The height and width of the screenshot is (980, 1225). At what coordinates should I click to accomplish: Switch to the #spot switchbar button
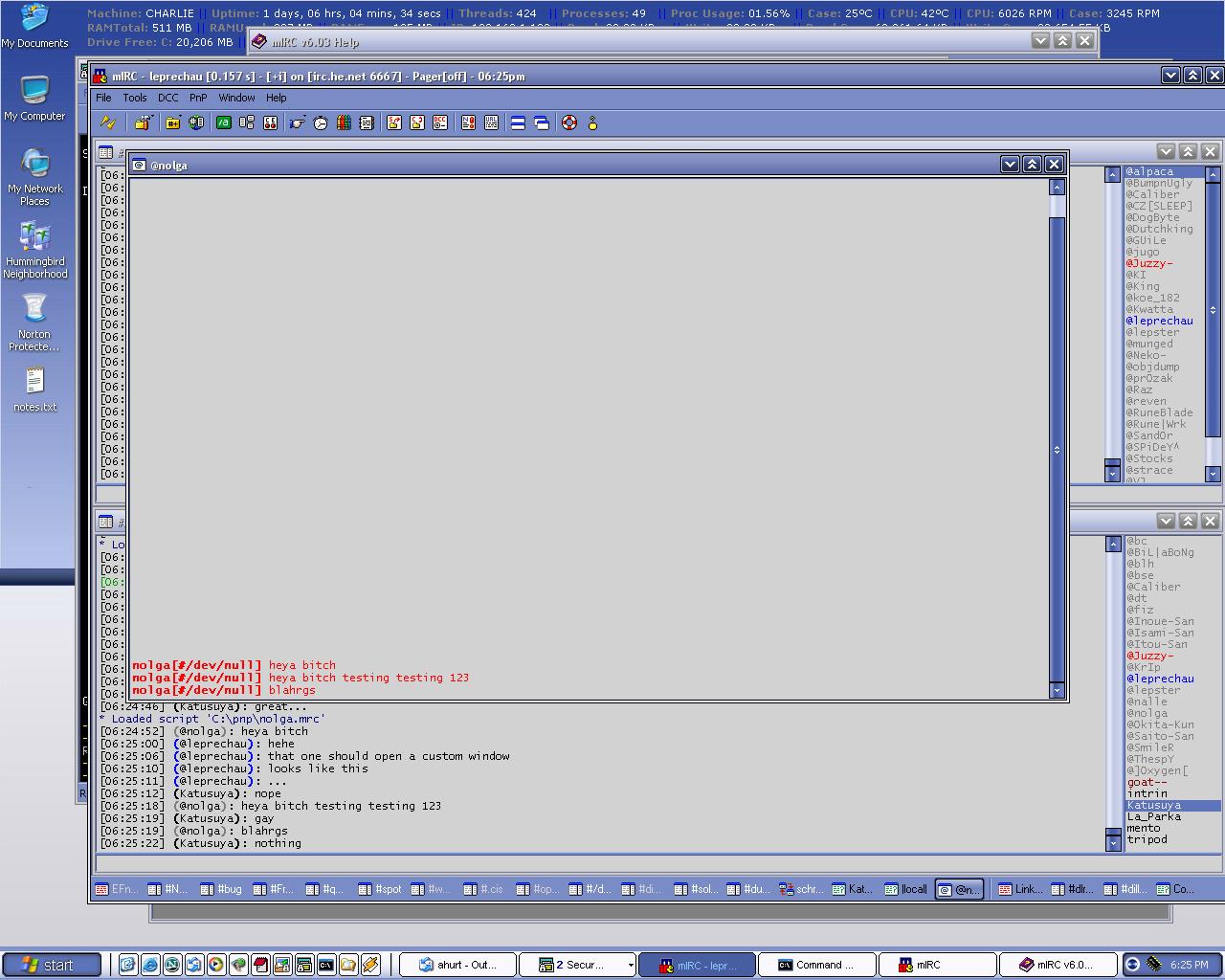[x=379, y=889]
